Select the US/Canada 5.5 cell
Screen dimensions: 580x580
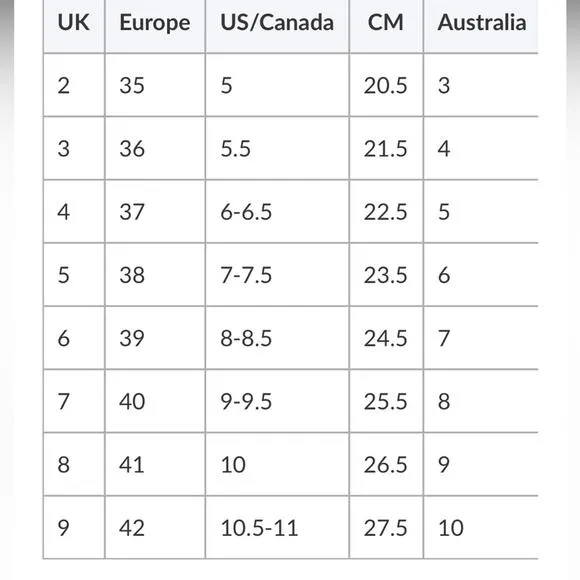tap(277, 148)
